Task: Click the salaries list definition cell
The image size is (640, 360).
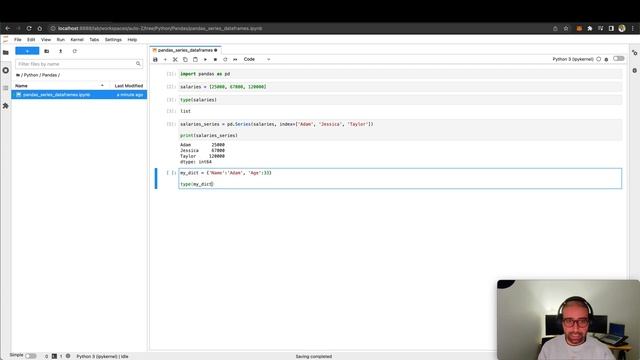Action: pos(400,87)
